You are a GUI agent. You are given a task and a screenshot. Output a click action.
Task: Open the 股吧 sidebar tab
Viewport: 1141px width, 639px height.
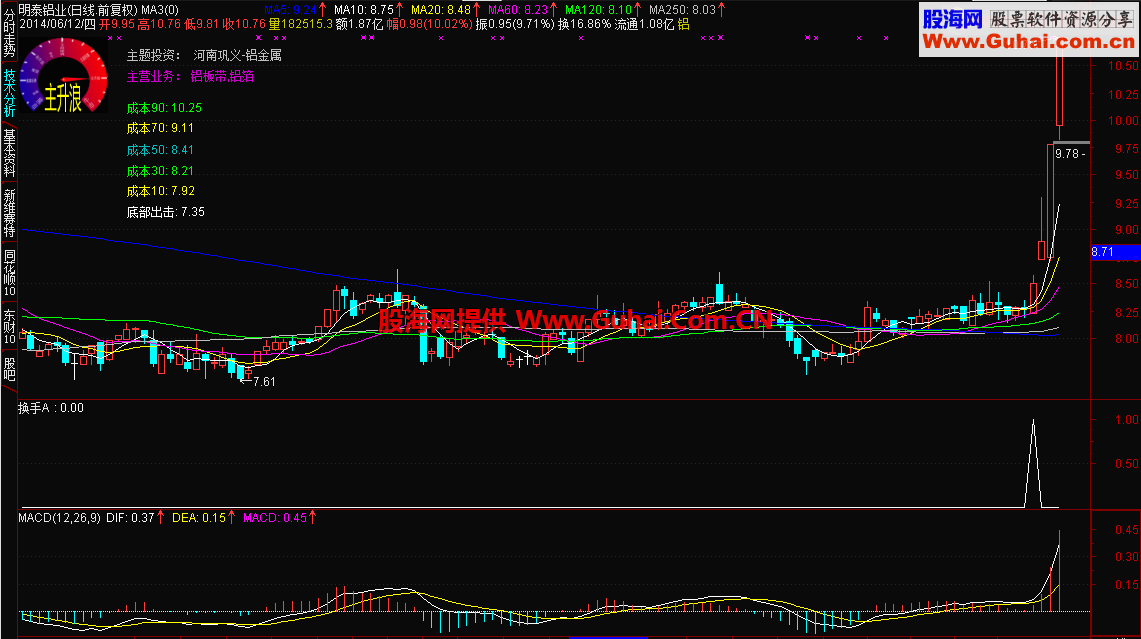(9, 369)
